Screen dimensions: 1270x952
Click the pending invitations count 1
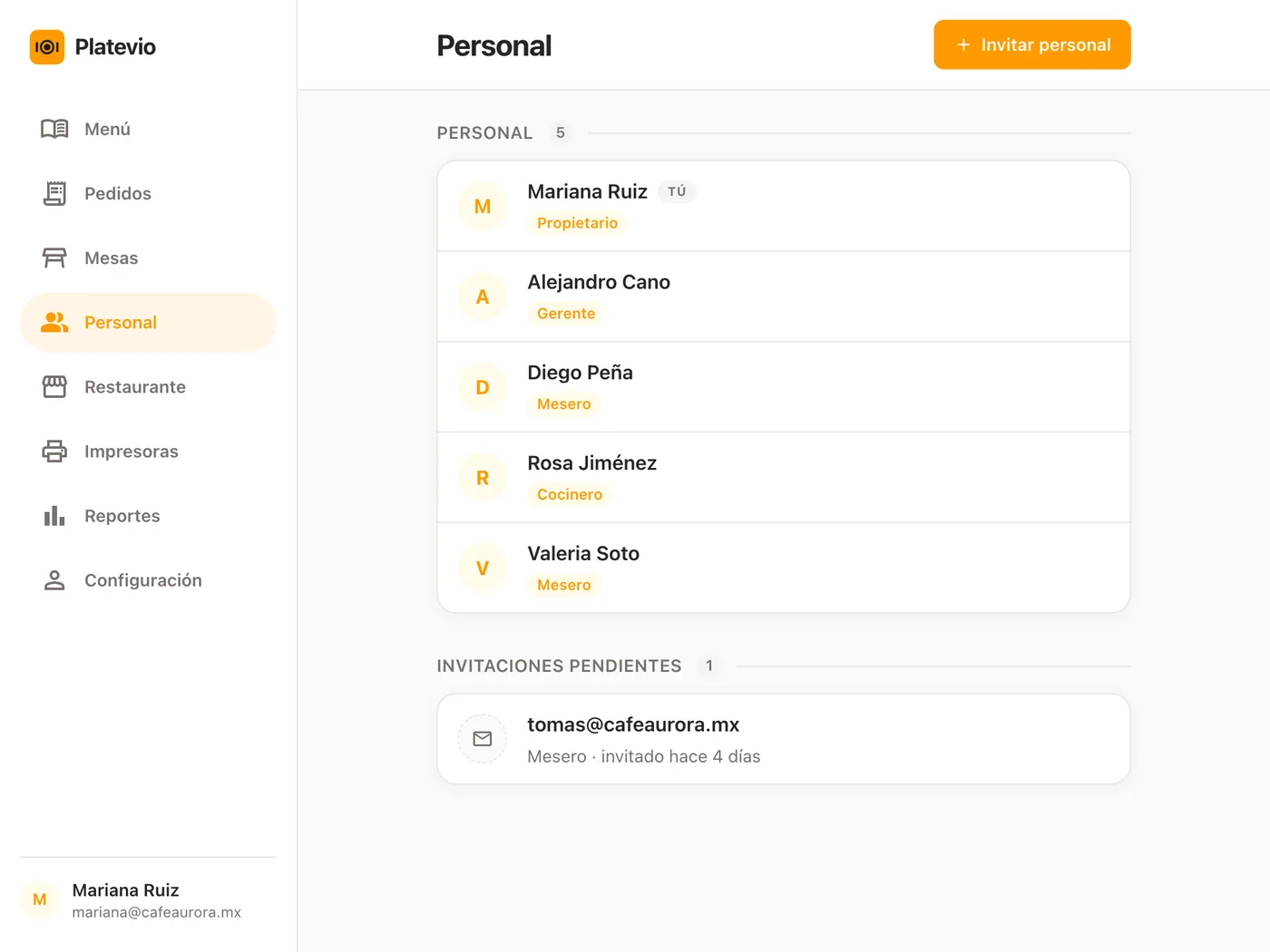click(x=709, y=666)
